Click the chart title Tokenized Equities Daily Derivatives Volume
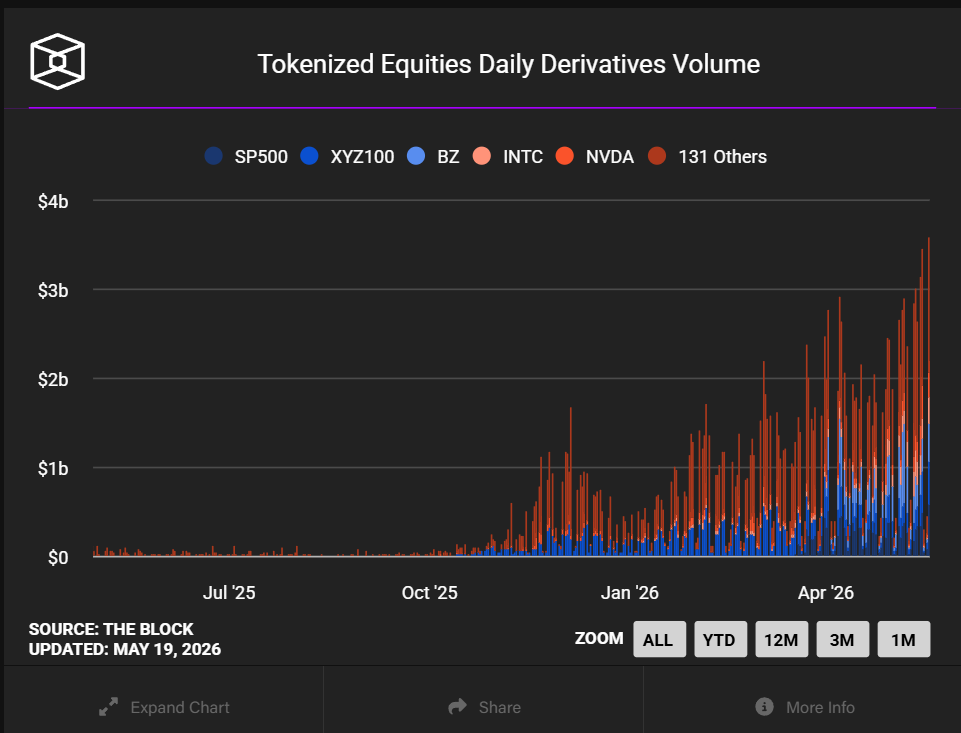The width and height of the screenshot is (961, 733). [x=509, y=64]
